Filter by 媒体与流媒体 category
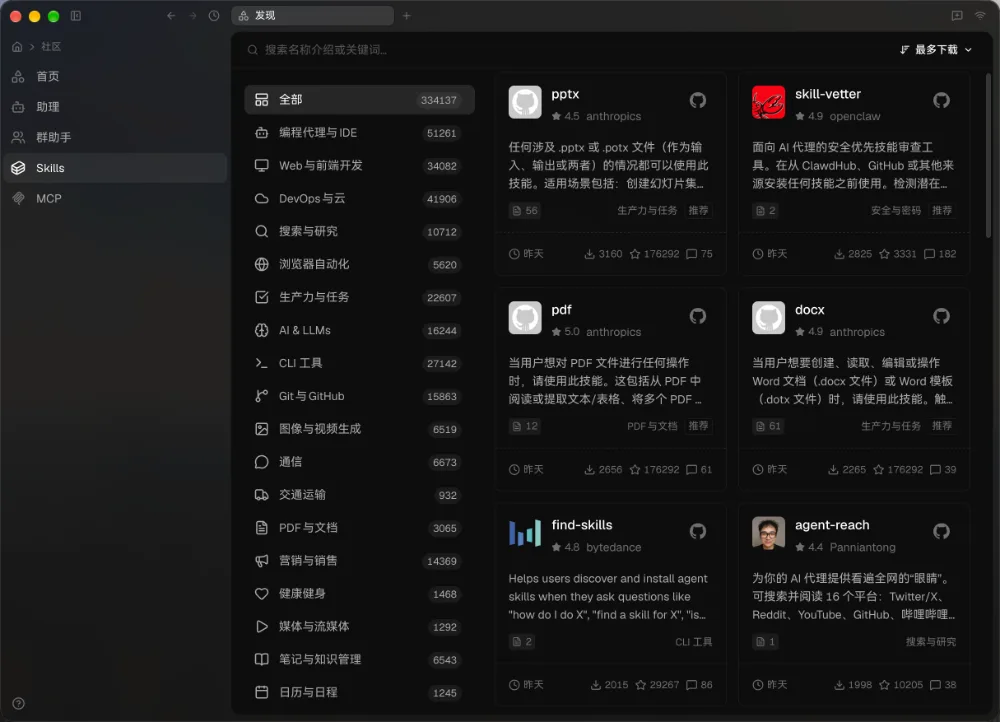Screen dimensions: 1000x722 [x=359, y=626]
